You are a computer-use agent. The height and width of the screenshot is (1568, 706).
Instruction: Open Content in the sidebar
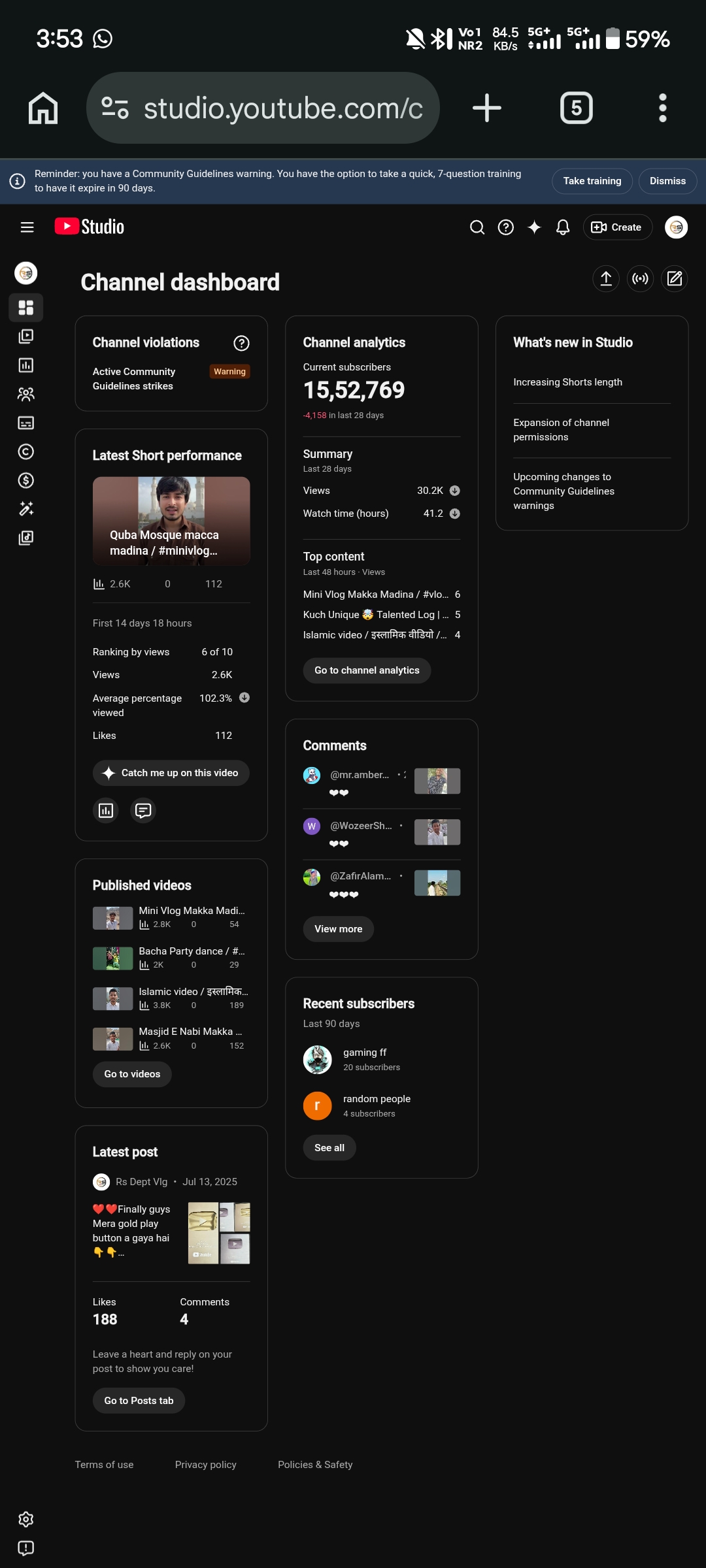(x=26, y=336)
